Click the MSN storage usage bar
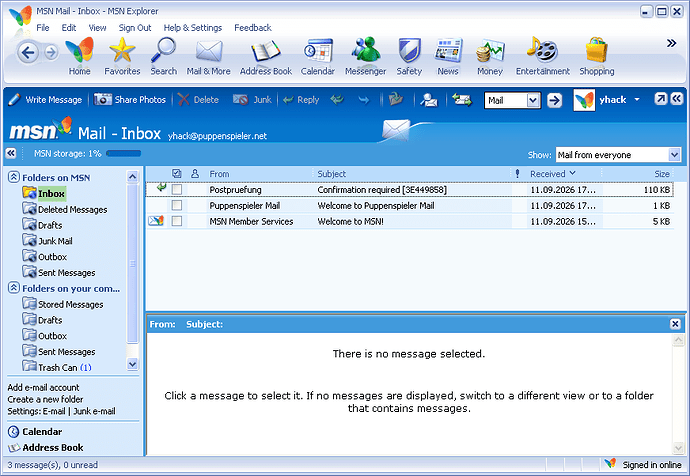This screenshot has height=476, width=690. pyautogui.click(x=124, y=154)
